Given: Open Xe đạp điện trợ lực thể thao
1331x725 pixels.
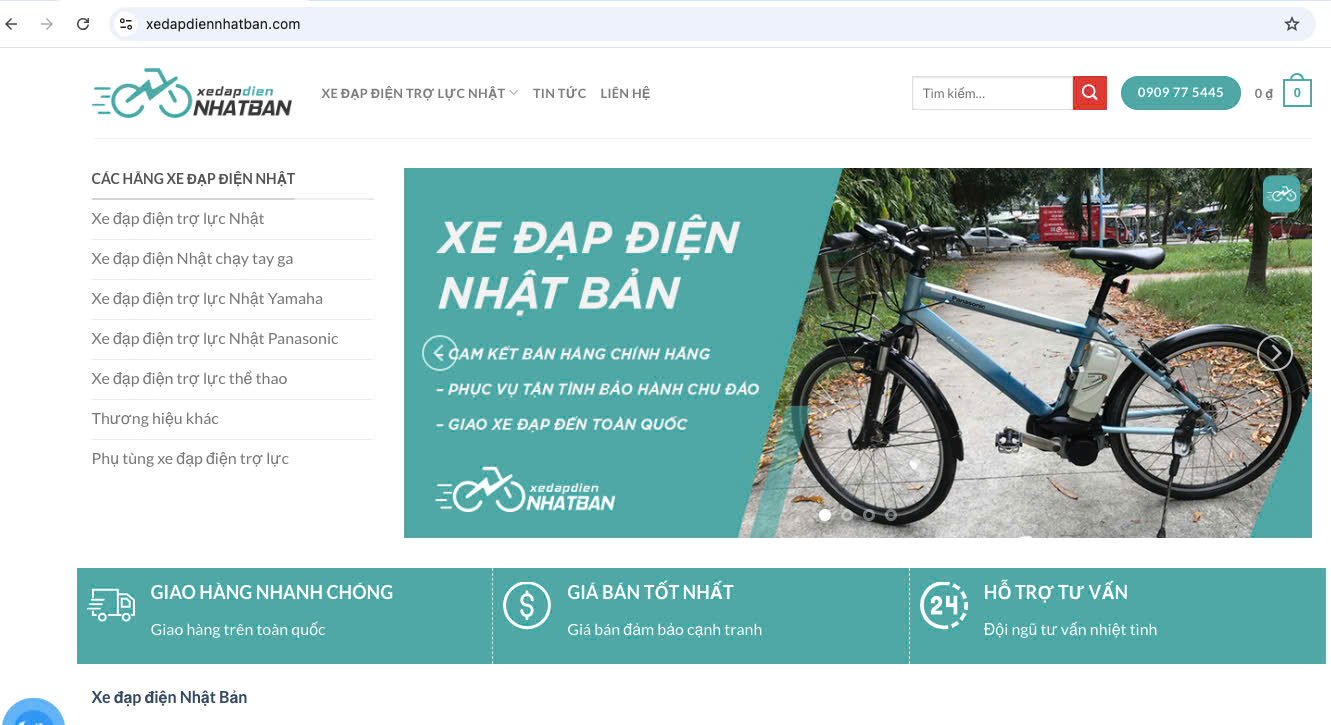Looking at the screenshot, I should [x=189, y=379].
